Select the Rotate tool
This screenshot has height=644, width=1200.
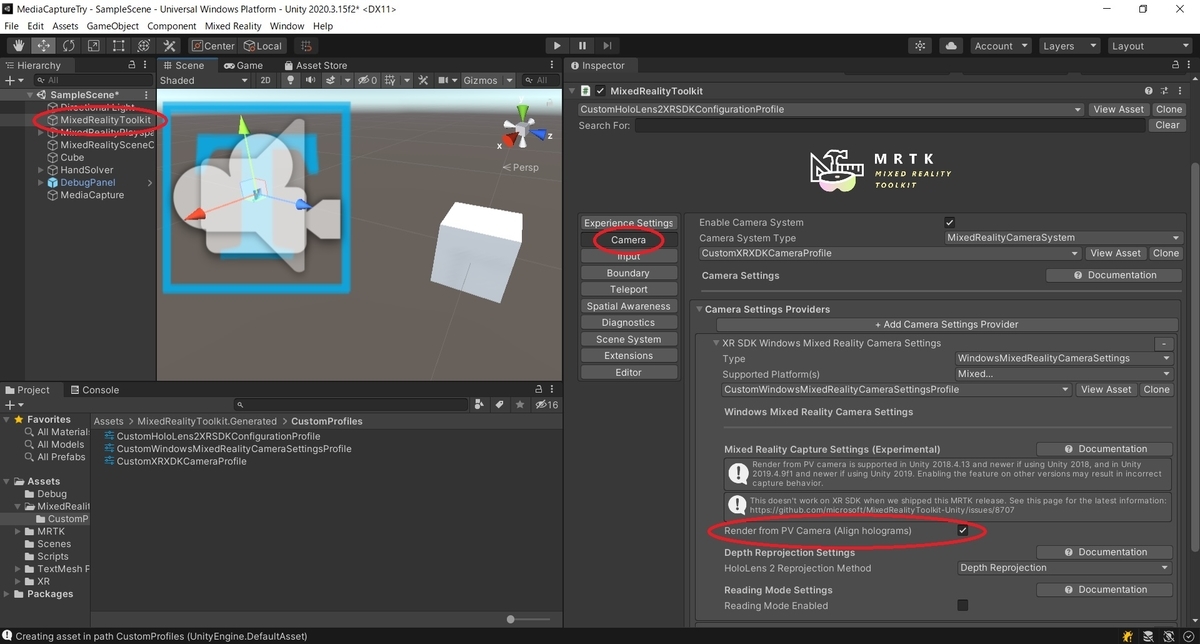coord(68,46)
